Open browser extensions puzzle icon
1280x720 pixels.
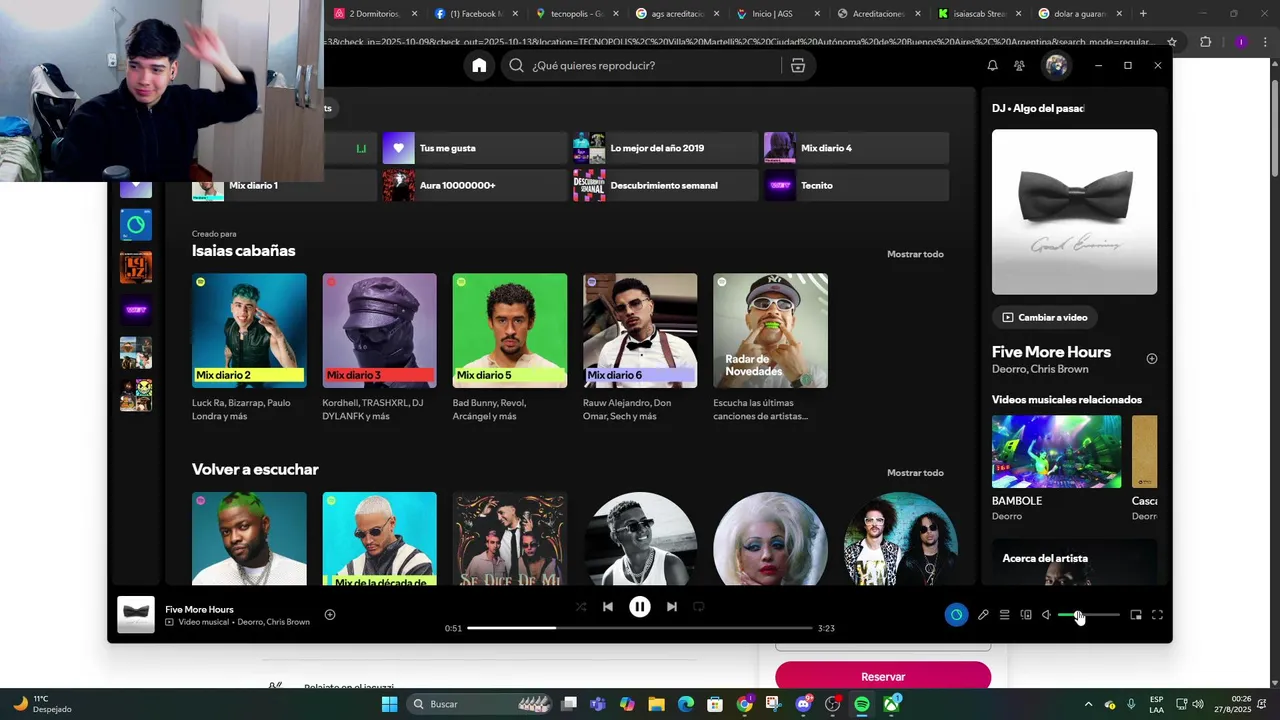point(1205,42)
